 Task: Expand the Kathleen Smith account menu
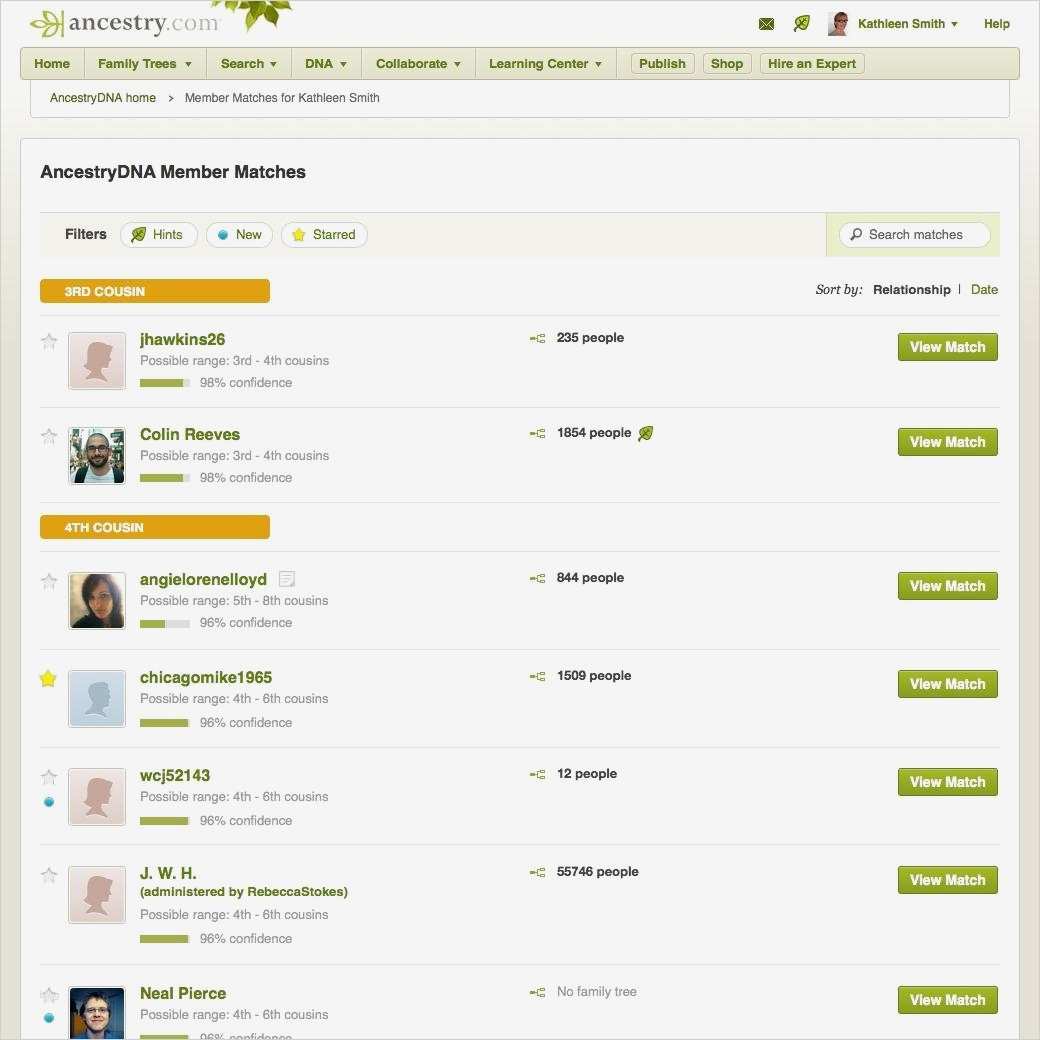pyautogui.click(x=907, y=24)
